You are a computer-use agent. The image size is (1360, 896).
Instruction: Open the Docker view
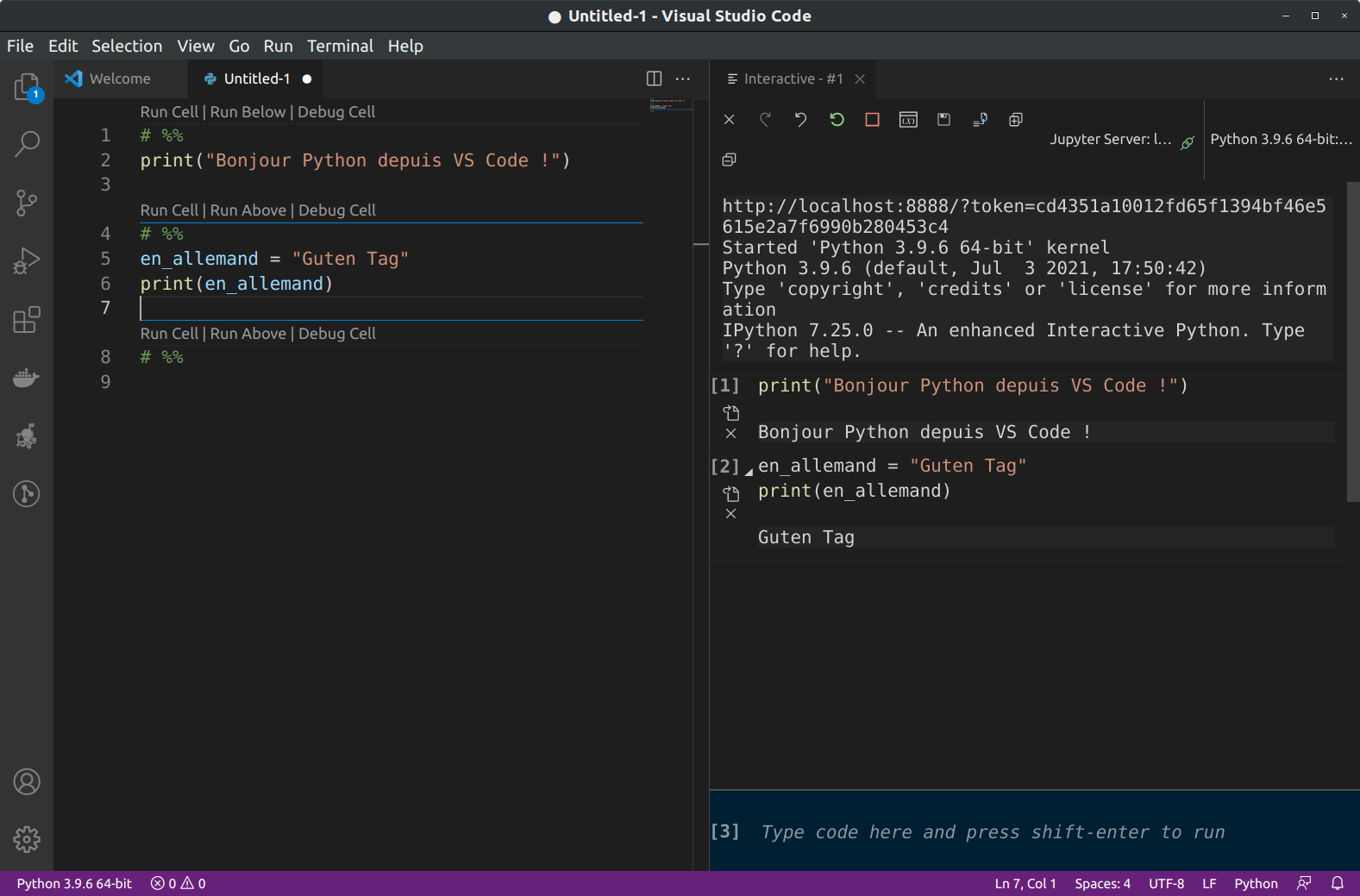[27, 378]
